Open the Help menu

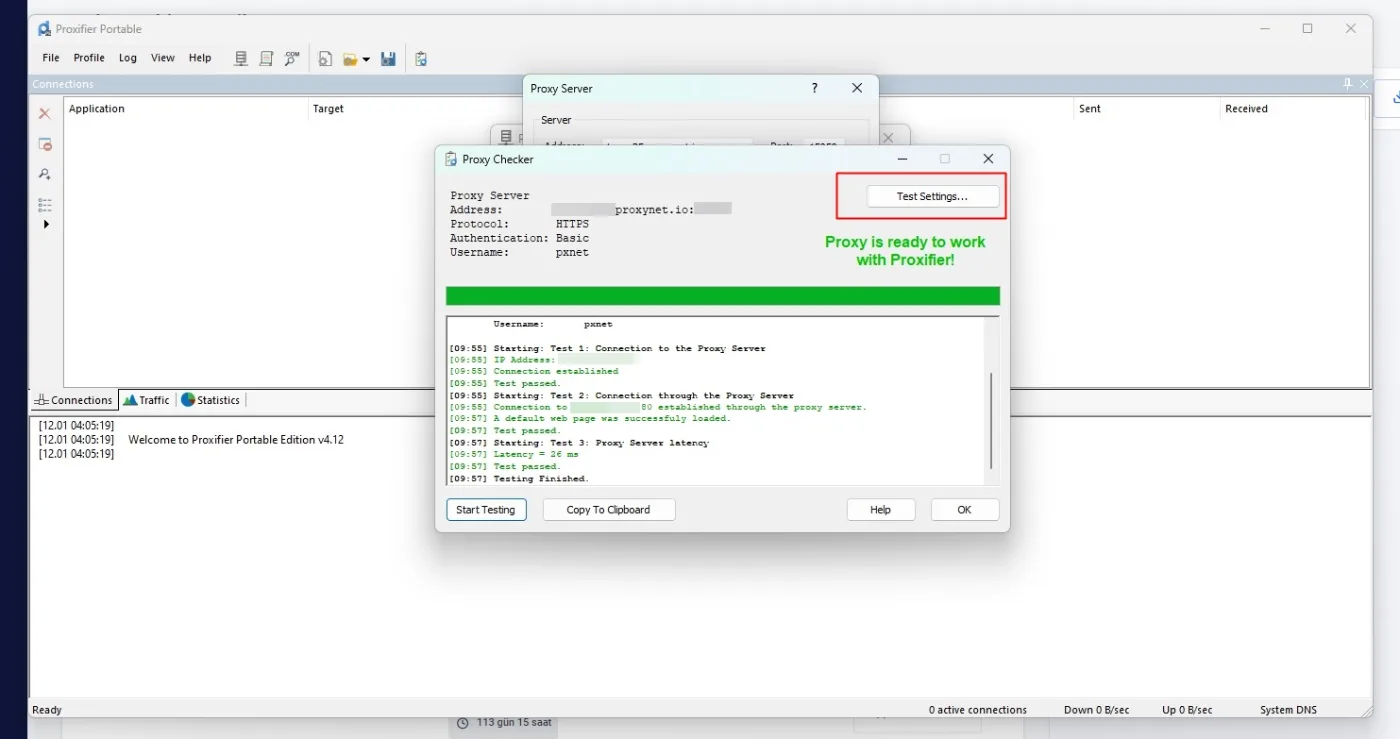(x=200, y=58)
